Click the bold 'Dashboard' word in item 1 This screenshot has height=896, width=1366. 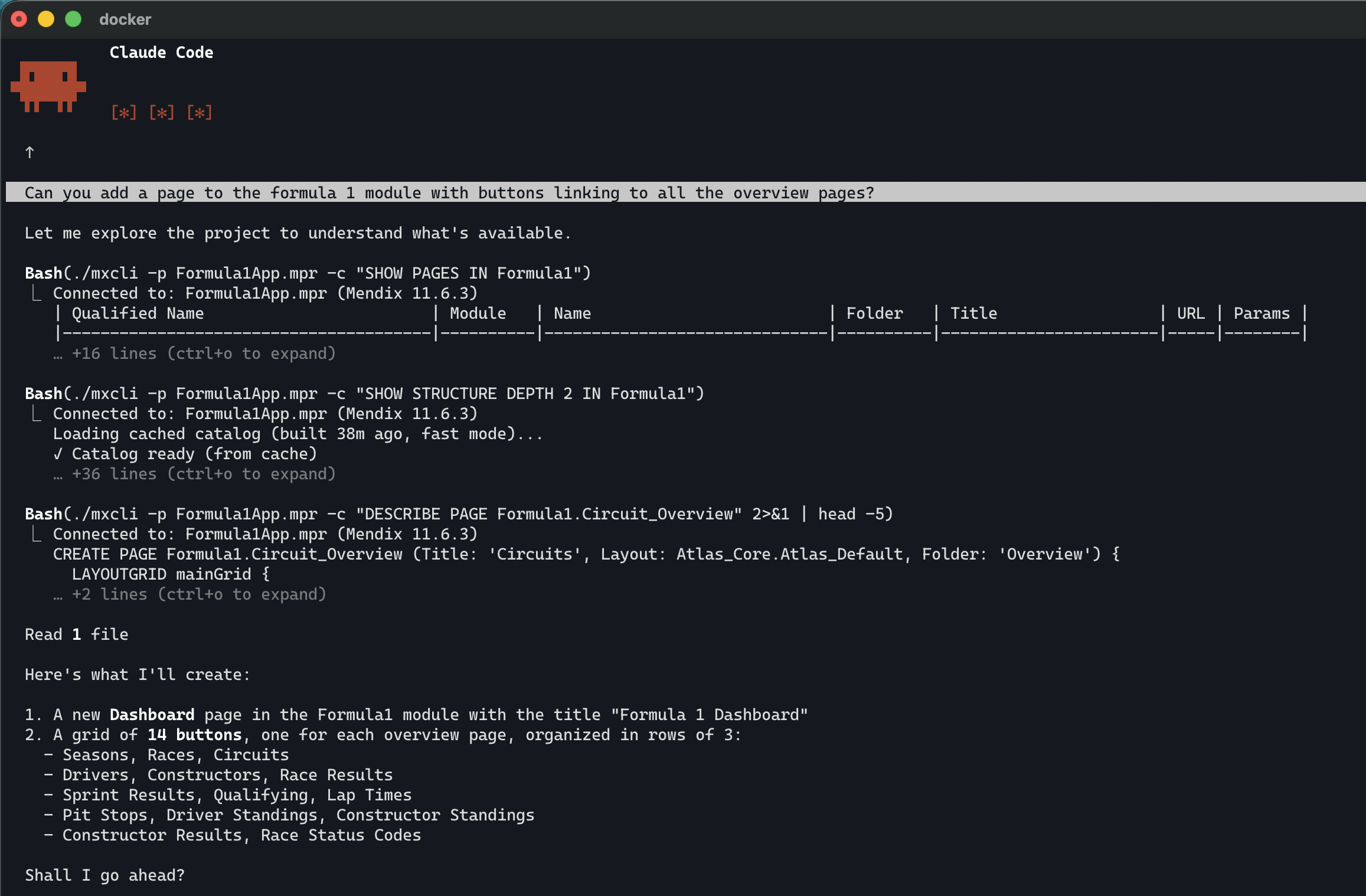pos(152,715)
